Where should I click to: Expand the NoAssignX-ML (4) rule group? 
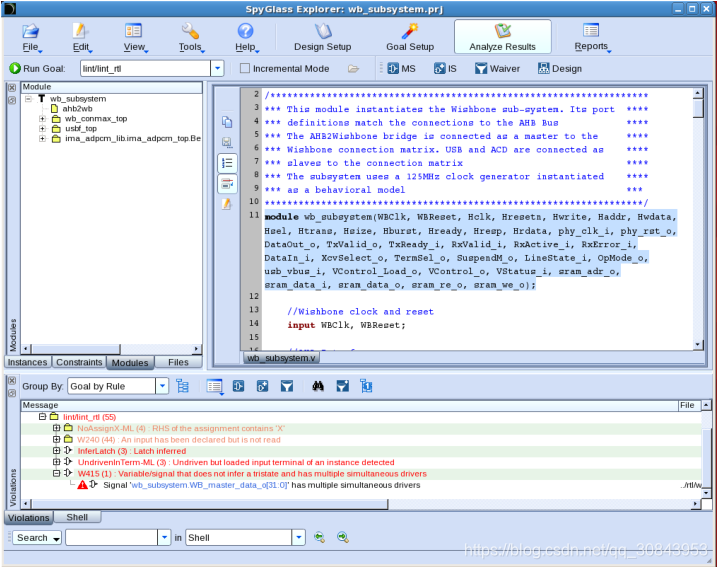(56, 428)
